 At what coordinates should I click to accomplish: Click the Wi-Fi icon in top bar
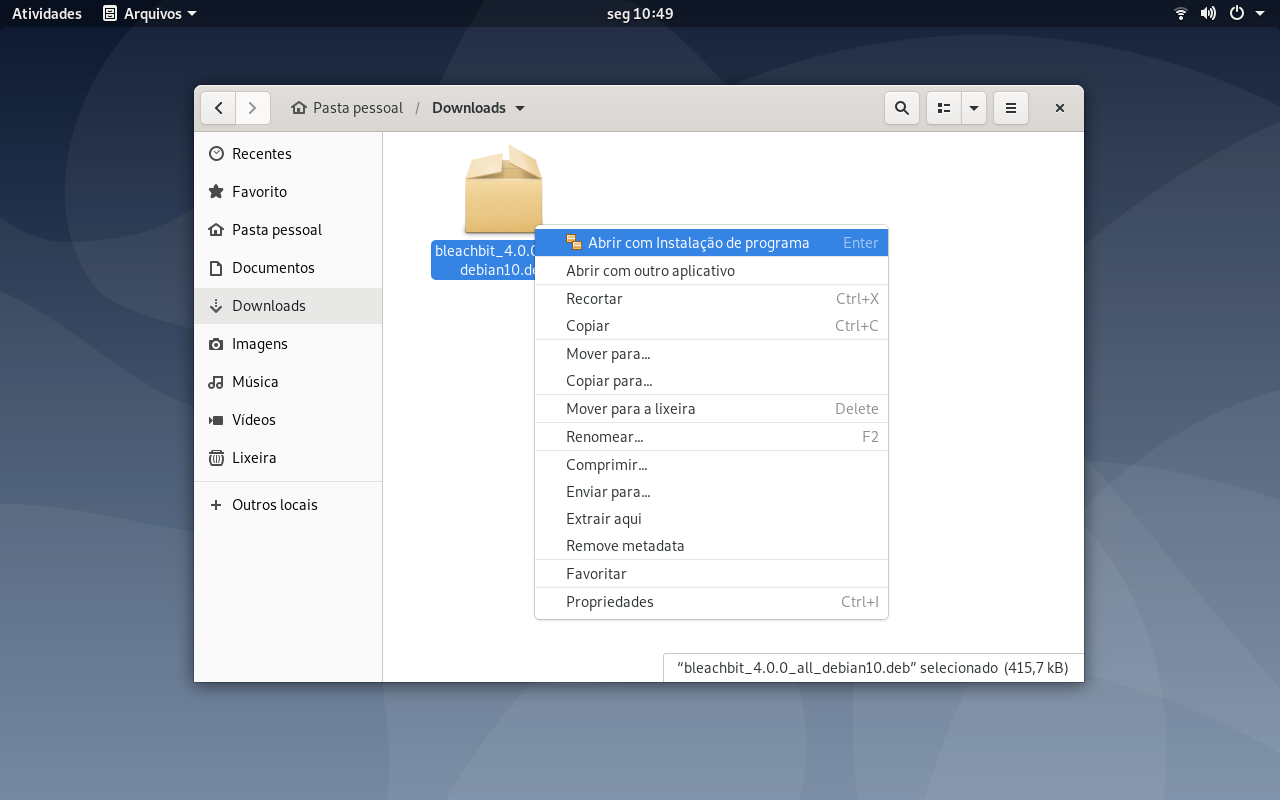(1181, 14)
